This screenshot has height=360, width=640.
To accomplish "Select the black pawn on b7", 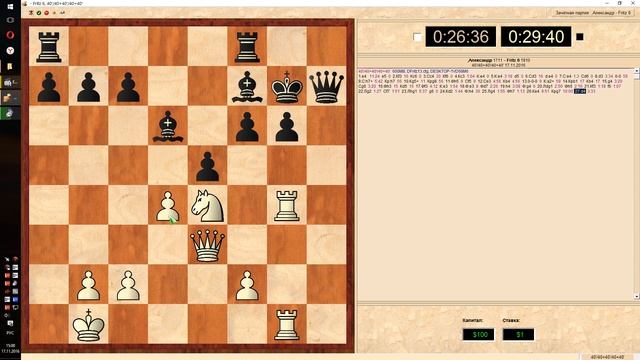I will click(x=89, y=87).
